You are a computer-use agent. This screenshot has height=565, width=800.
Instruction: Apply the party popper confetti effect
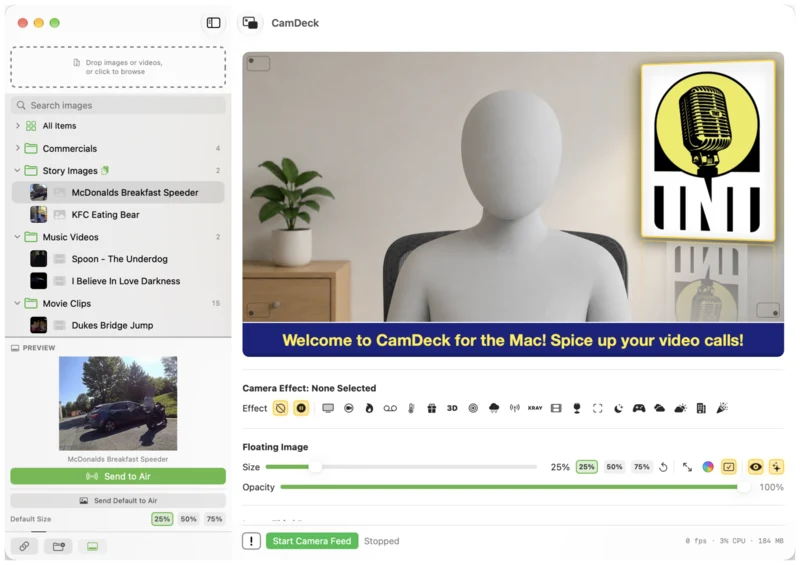pyautogui.click(x=721, y=408)
